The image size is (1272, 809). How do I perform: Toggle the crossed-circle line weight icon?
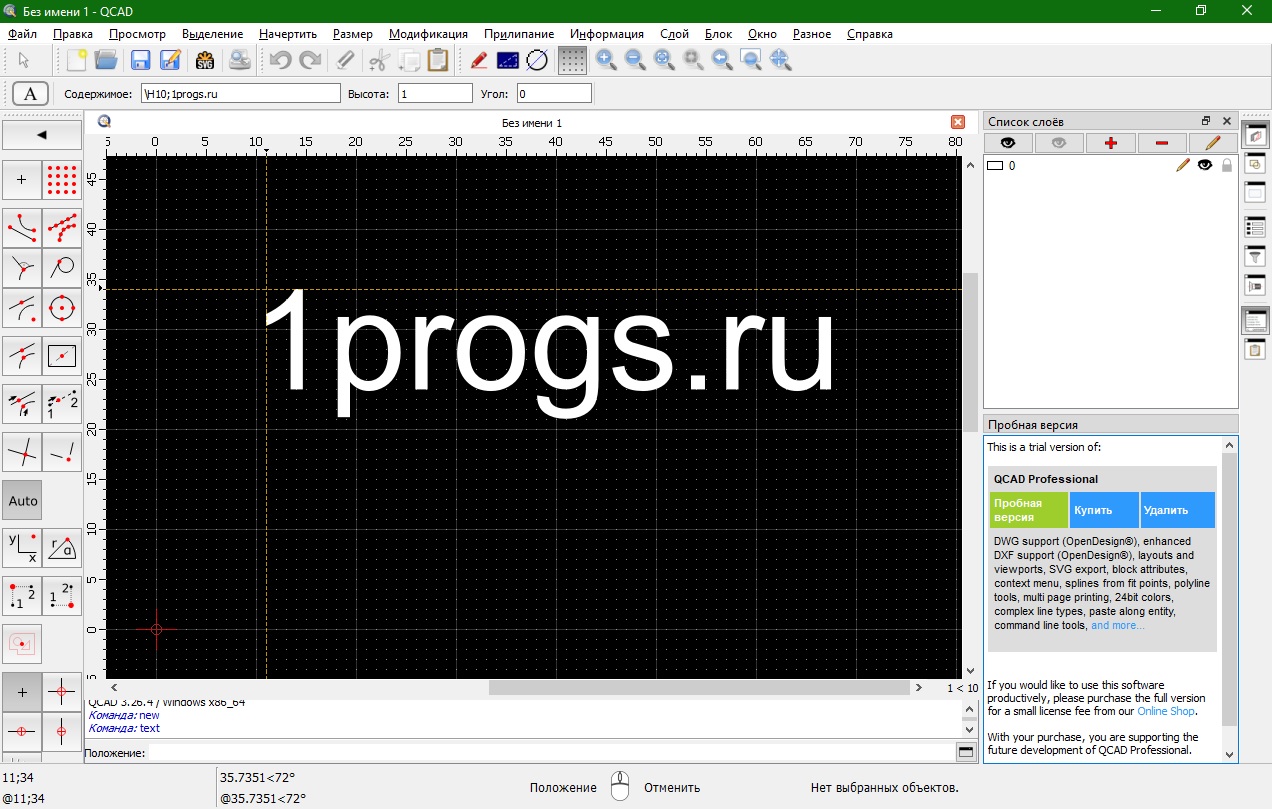pos(537,60)
